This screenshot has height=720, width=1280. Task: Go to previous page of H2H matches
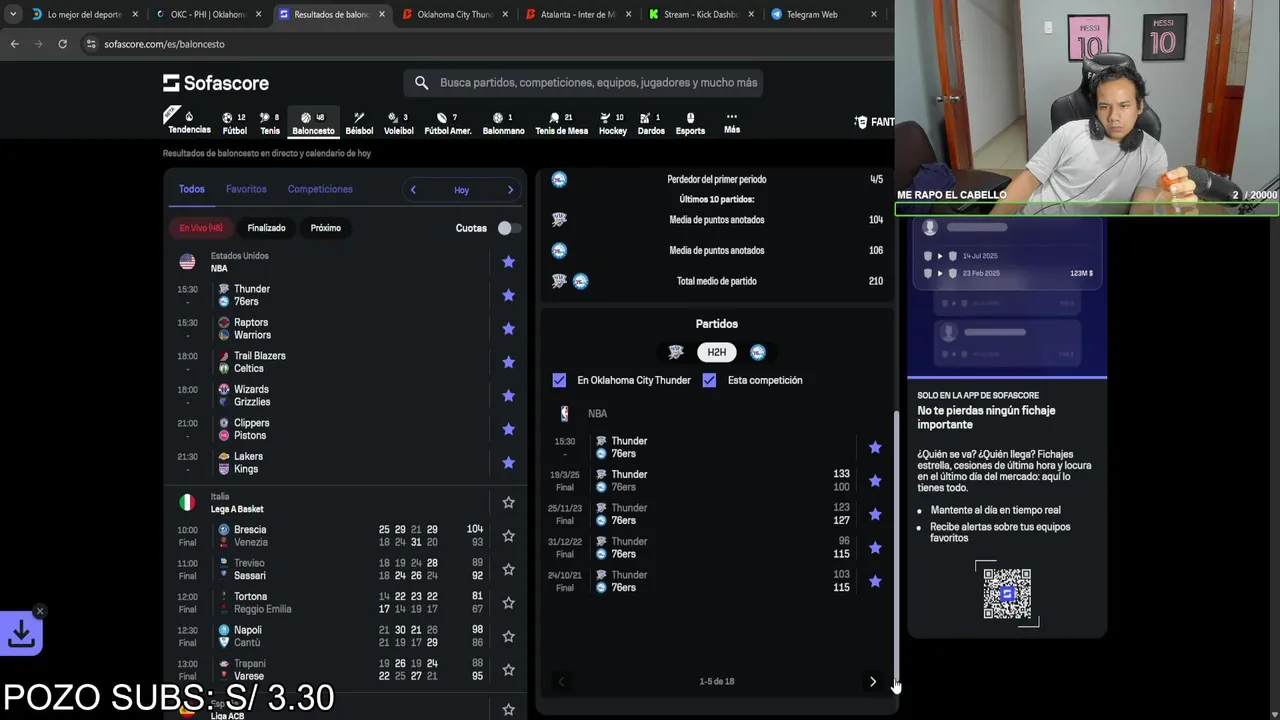click(561, 682)
